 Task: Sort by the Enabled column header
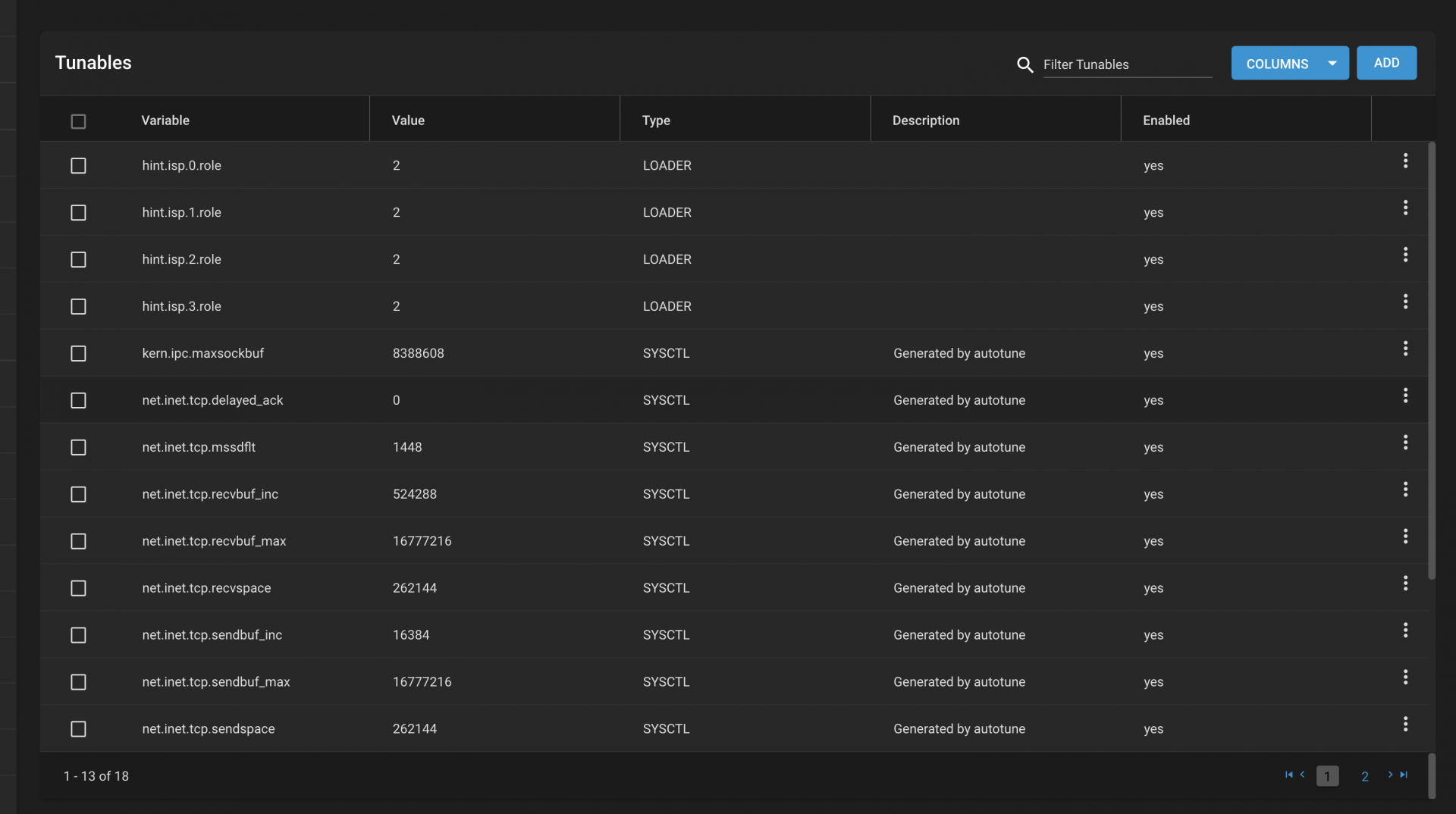1166,121
